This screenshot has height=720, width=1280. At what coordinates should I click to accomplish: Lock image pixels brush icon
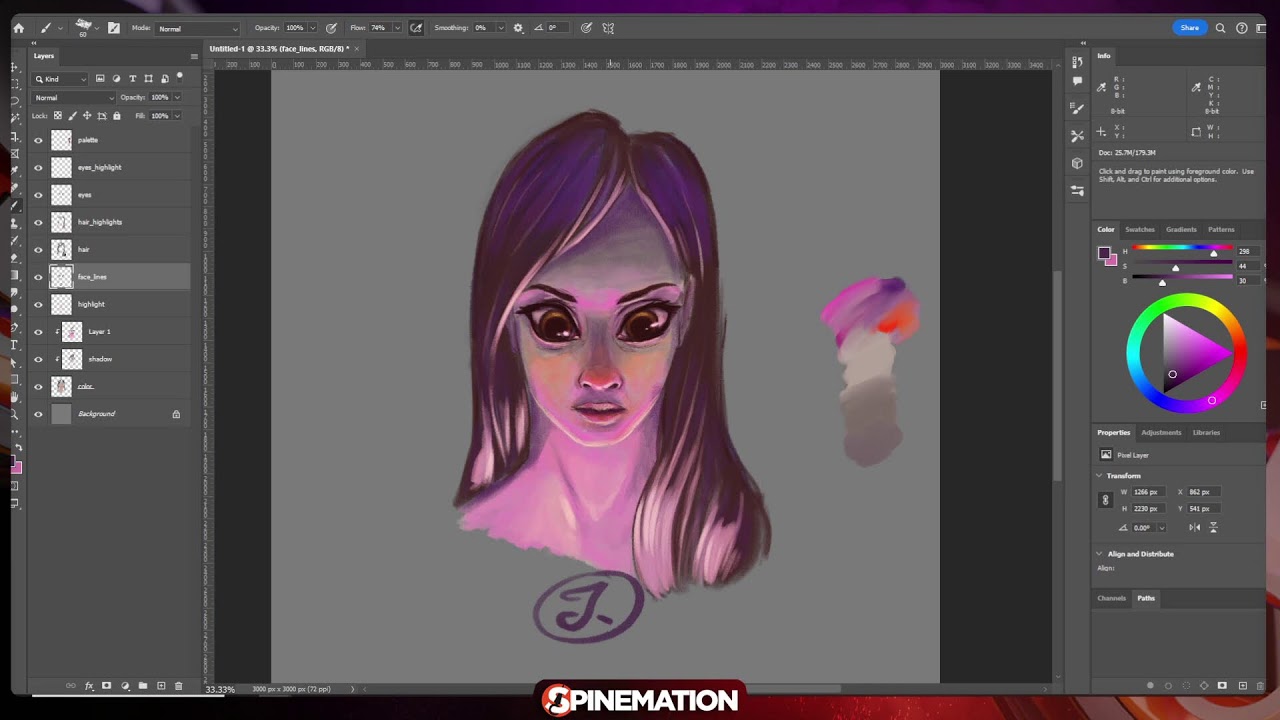point(72,116)
